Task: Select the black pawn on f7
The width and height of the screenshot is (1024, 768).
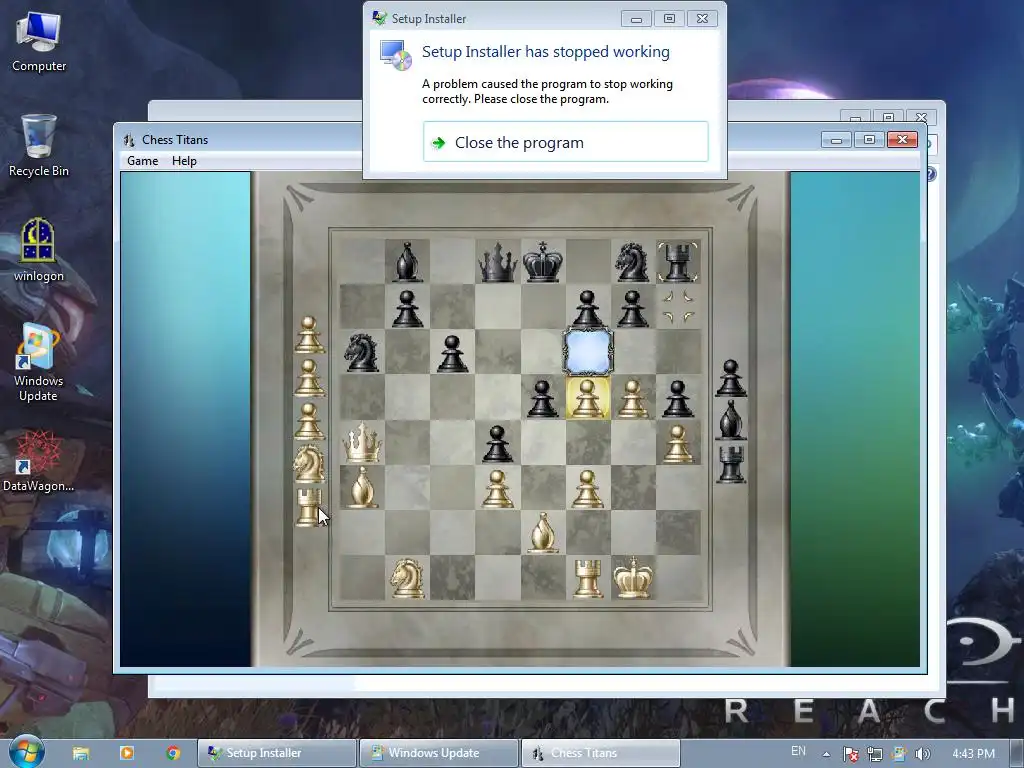Action: click(588, 308)
